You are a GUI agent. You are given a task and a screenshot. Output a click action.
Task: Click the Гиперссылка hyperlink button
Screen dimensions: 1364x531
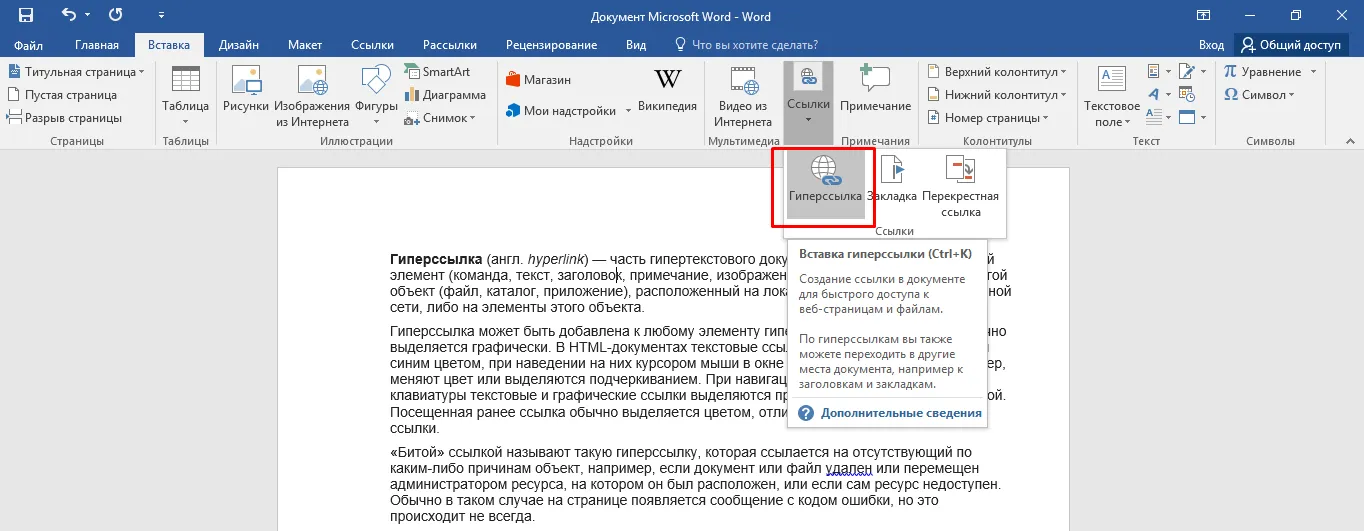point(825,184)
